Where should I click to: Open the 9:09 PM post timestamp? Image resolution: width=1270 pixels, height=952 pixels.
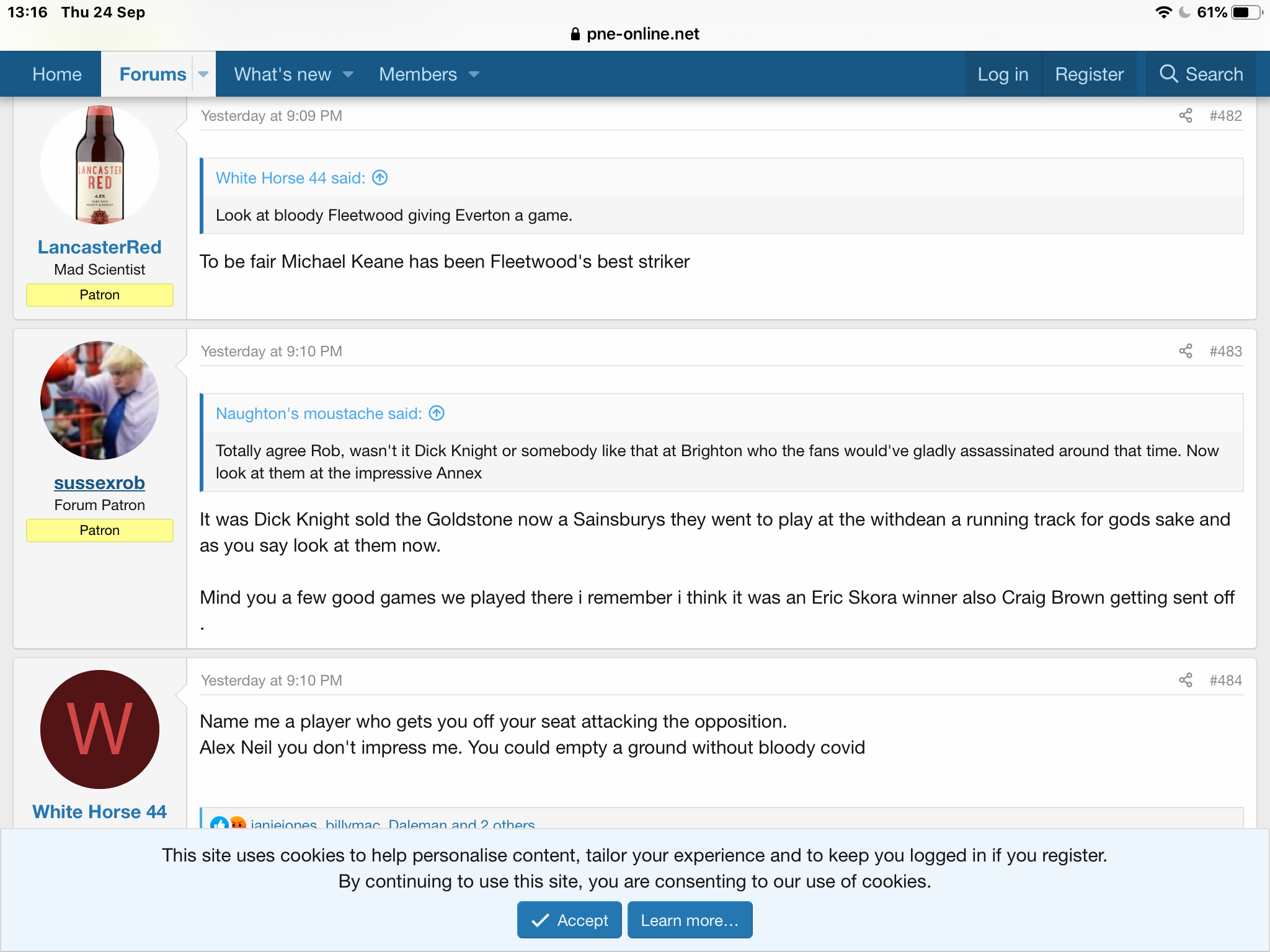click(x=272, y=116)
